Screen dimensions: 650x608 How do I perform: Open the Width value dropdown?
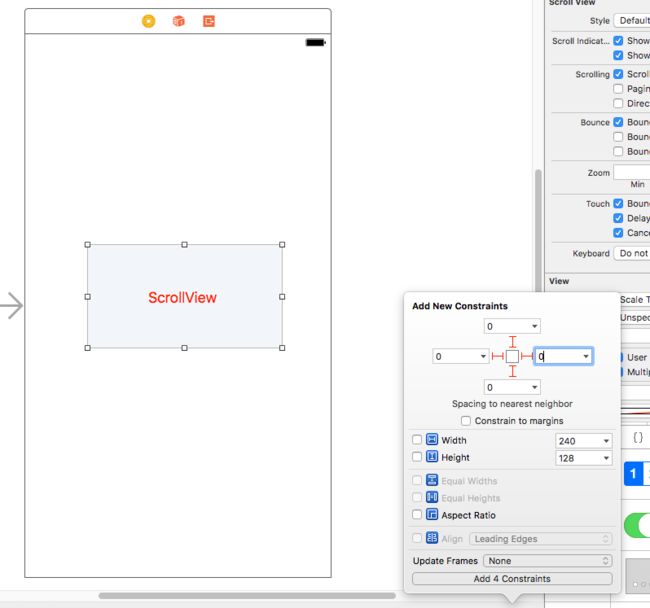tap(606, 441)
